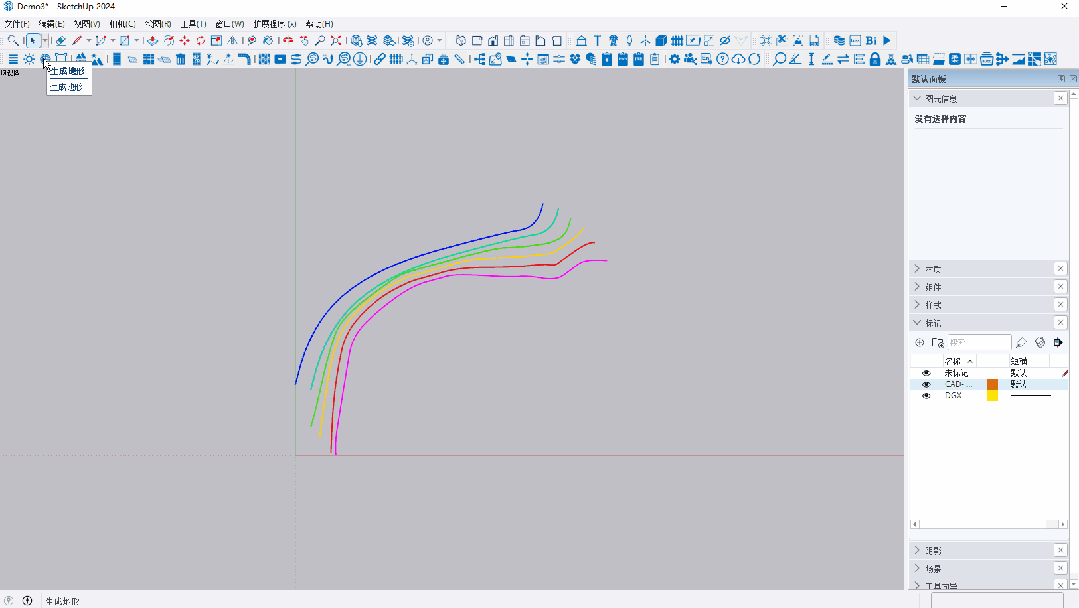Hide the DGX tag with eye icon
Image resolution: width=1079 pixels, height=608 pixels.
(x=926, y=396)
